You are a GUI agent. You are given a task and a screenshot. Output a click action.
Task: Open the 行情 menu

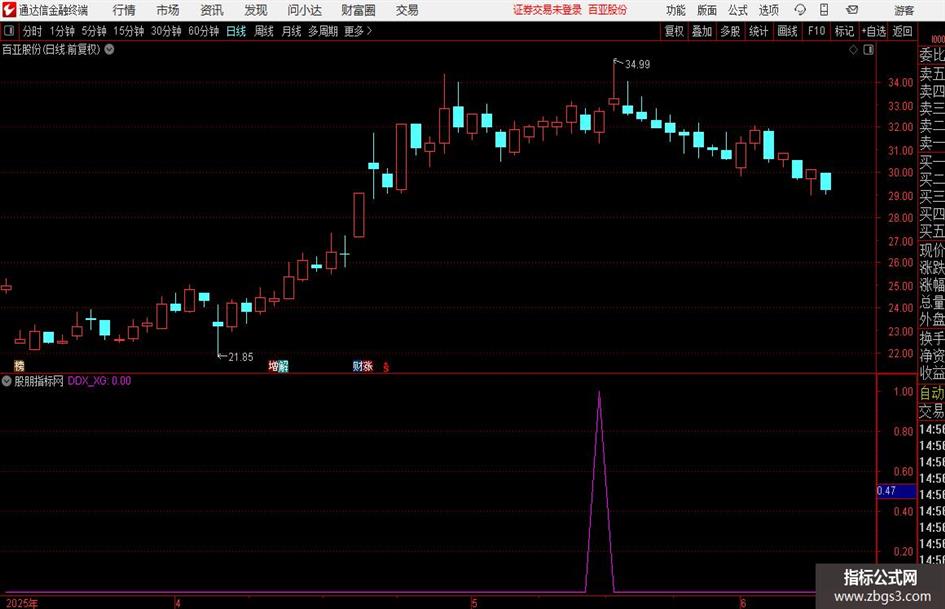click(x=124, y=10)
